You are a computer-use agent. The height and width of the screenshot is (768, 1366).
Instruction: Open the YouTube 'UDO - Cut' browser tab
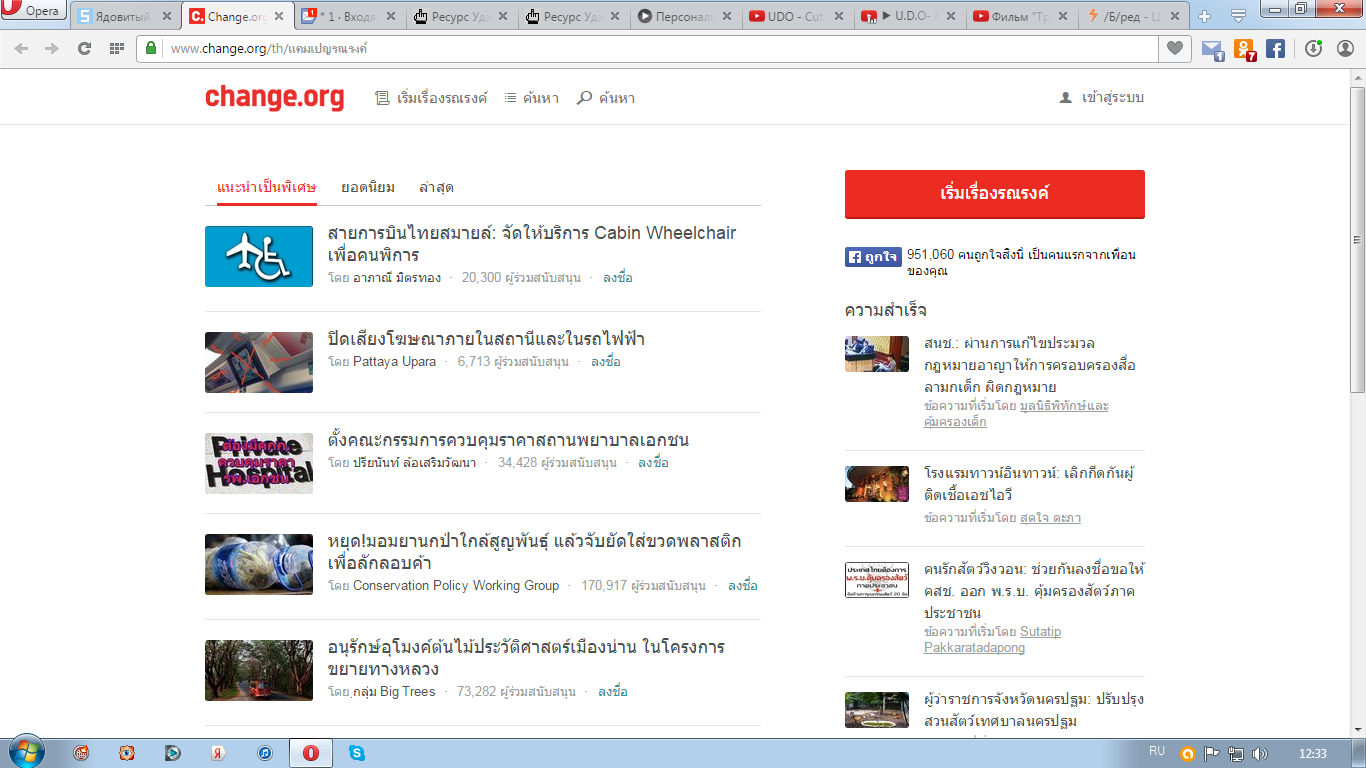coord(796,16)
